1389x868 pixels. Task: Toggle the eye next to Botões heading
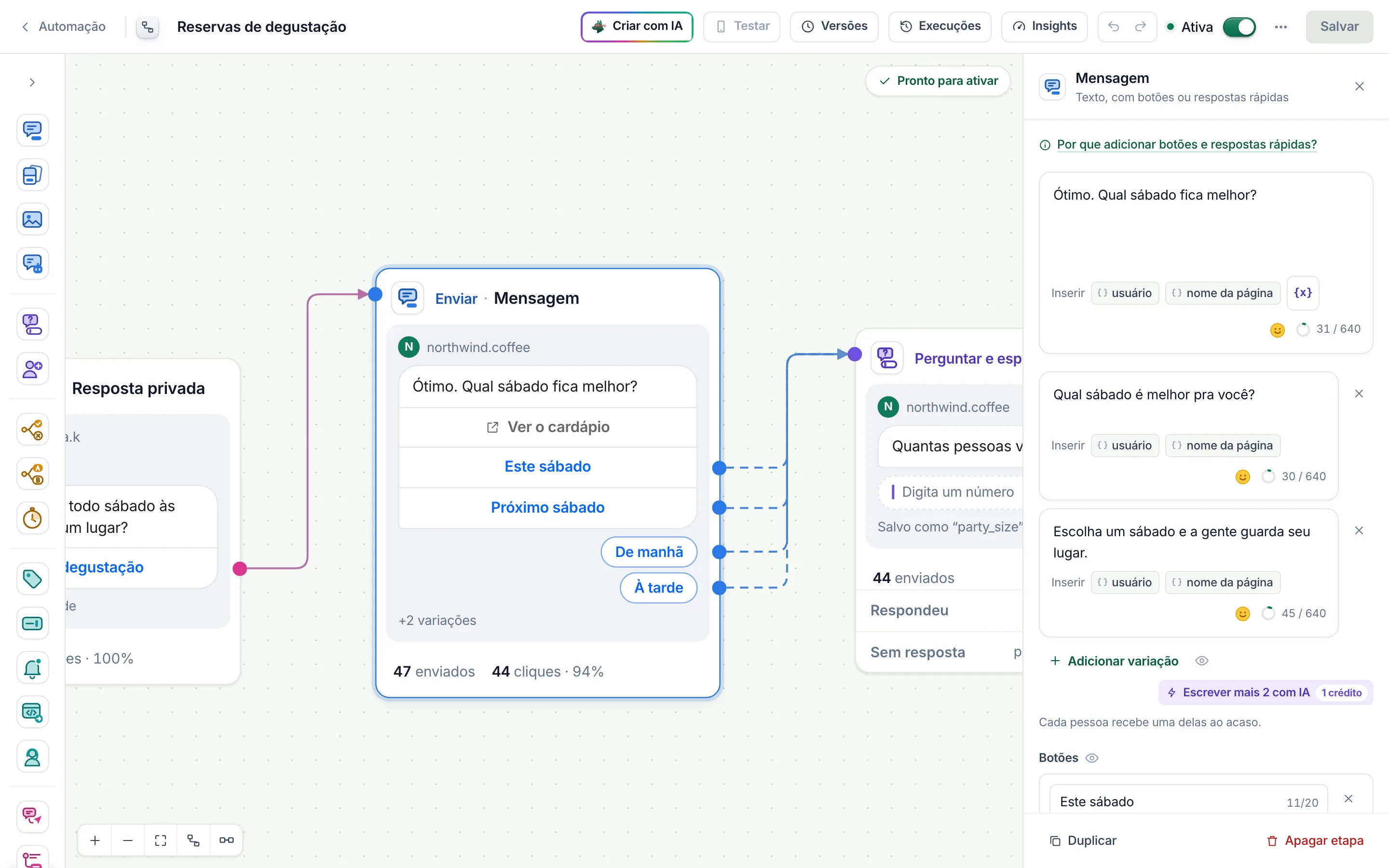click(1092, 758)
